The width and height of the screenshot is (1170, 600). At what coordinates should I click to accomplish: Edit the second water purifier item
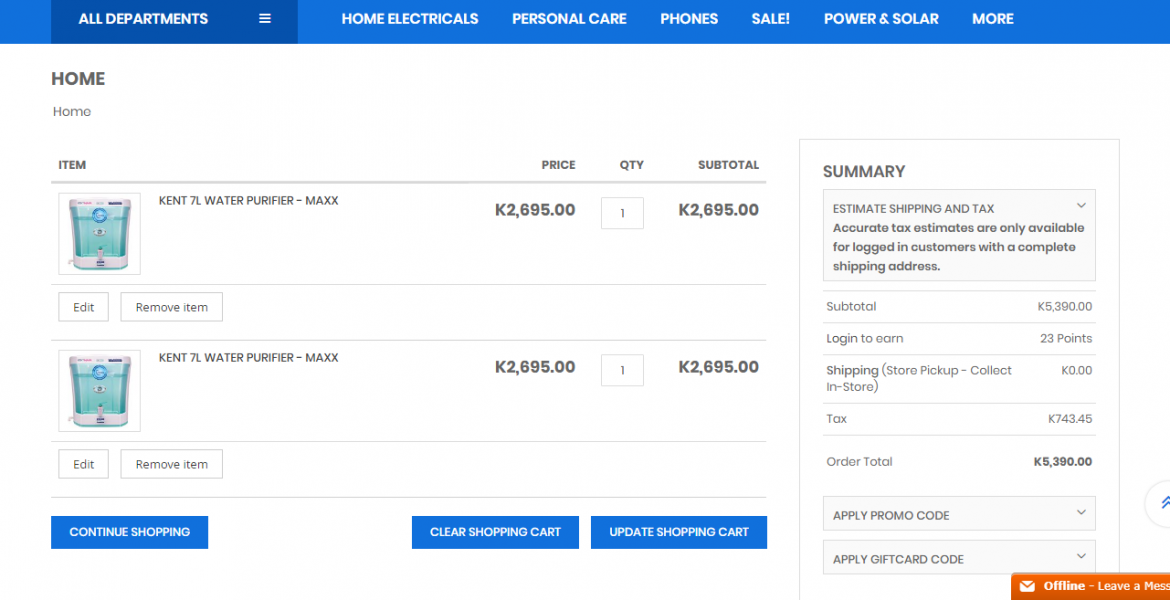pos(84,464)
